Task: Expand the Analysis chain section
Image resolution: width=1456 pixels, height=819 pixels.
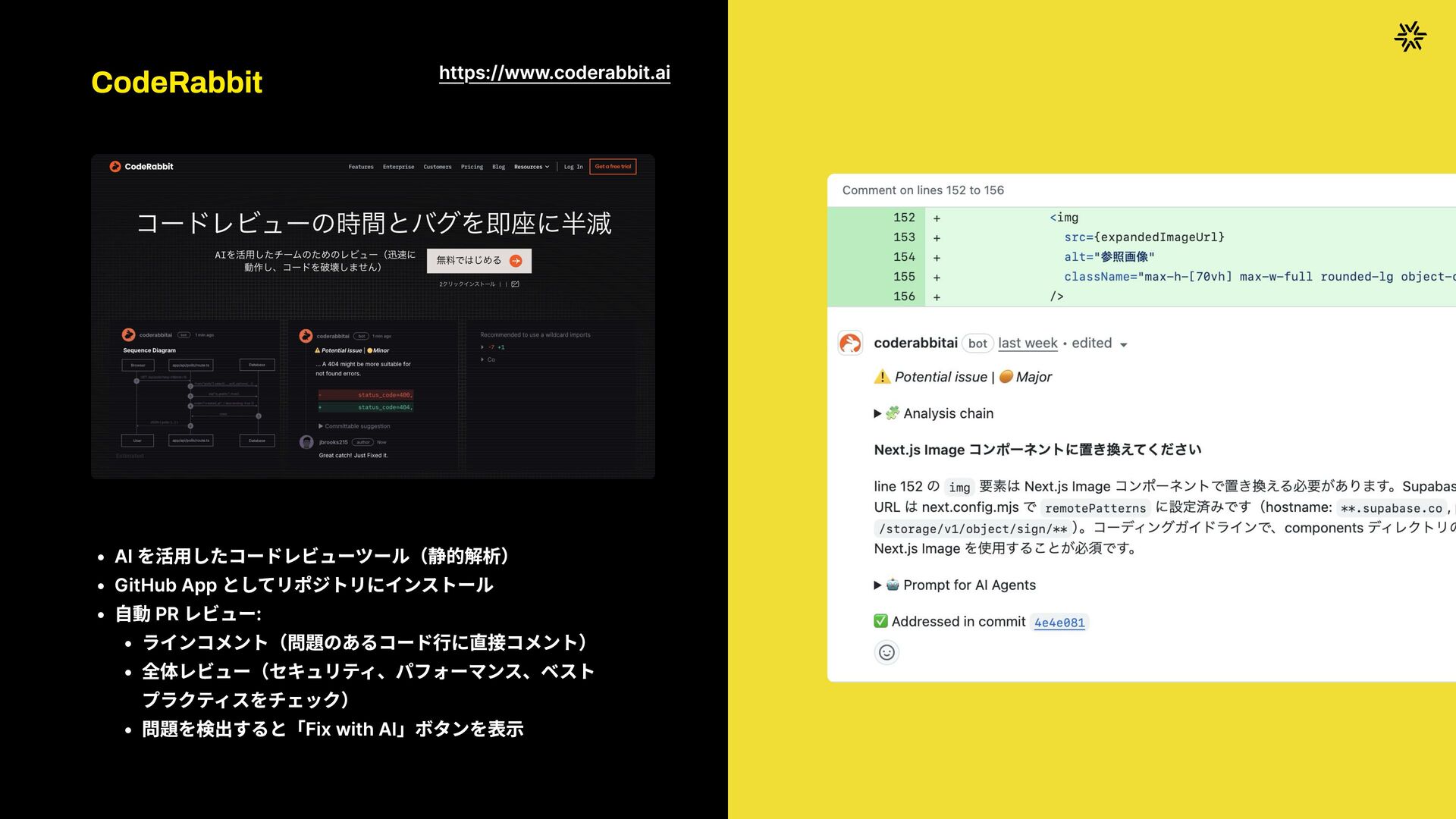Action: (877, 413)
